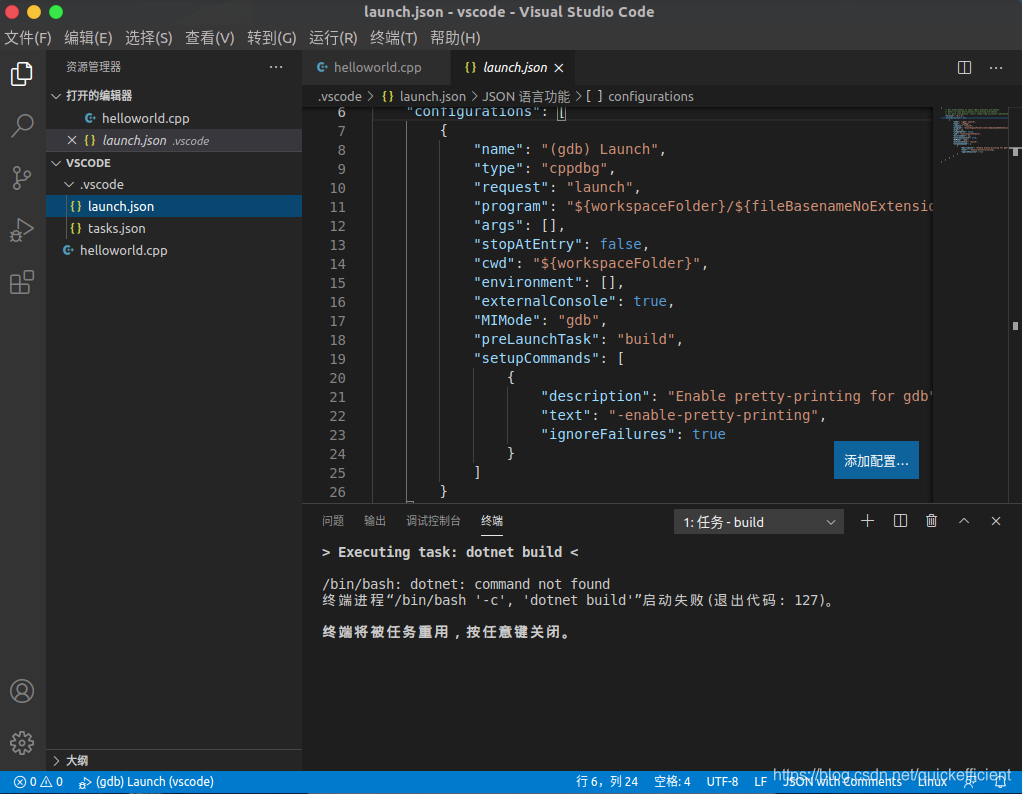Split the terminal panel

(x=900, y=521)
